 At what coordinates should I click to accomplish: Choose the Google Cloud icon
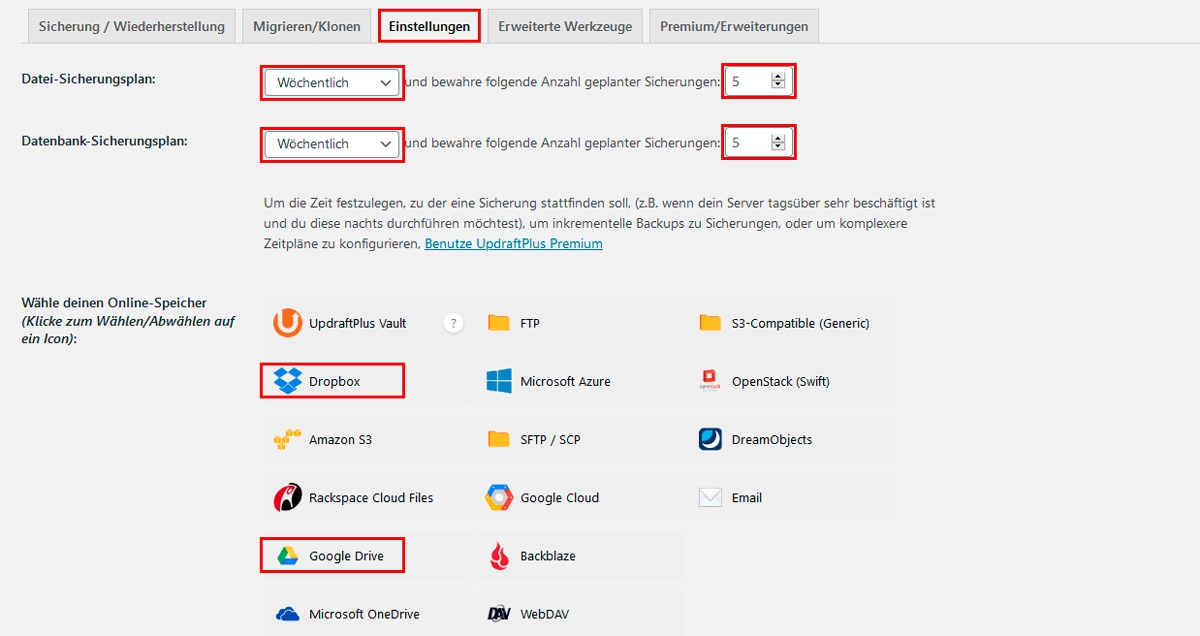[x=499, y=497]
